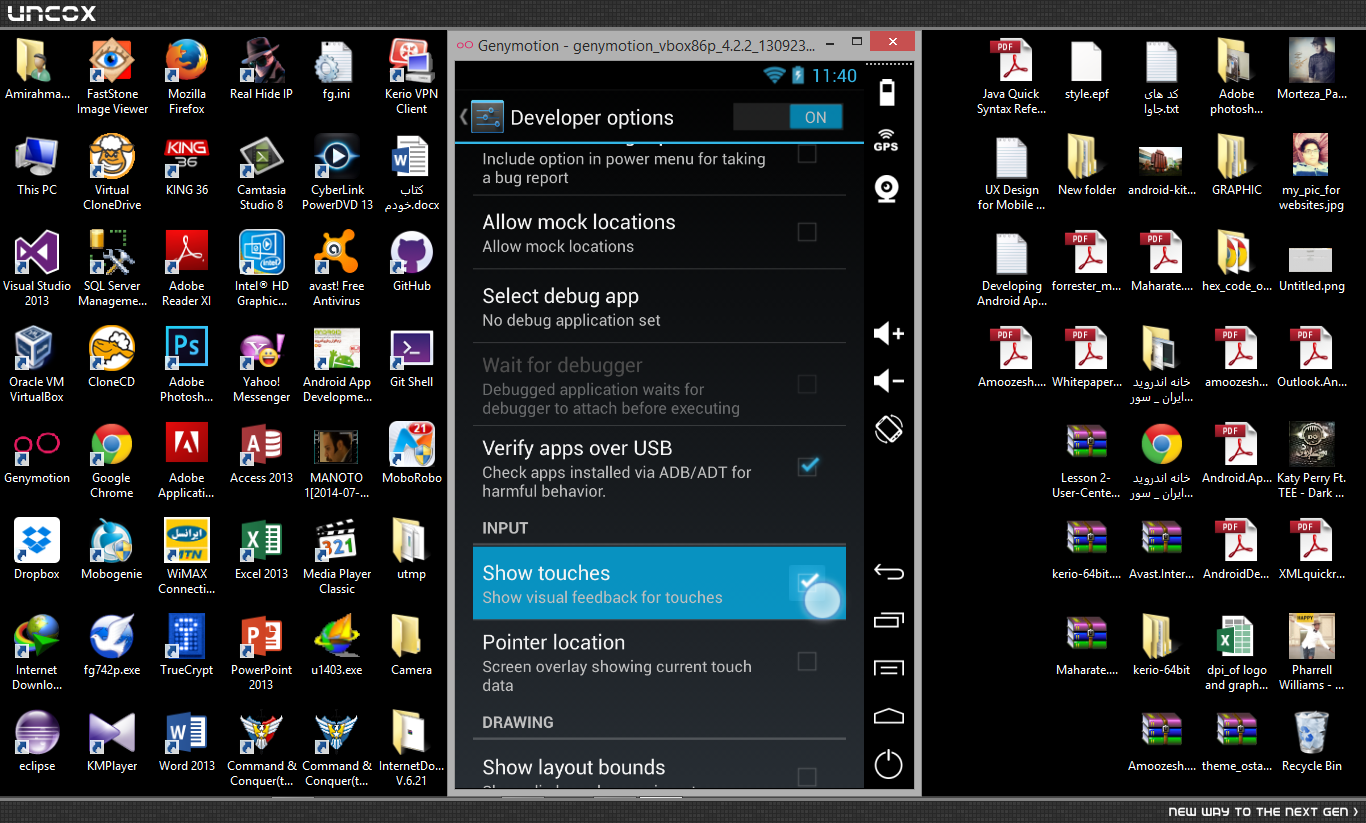This screenshot has height=823, width=1366.
Task: Open Excel 2013 desktop shortcut
Action: coord(261,542)
